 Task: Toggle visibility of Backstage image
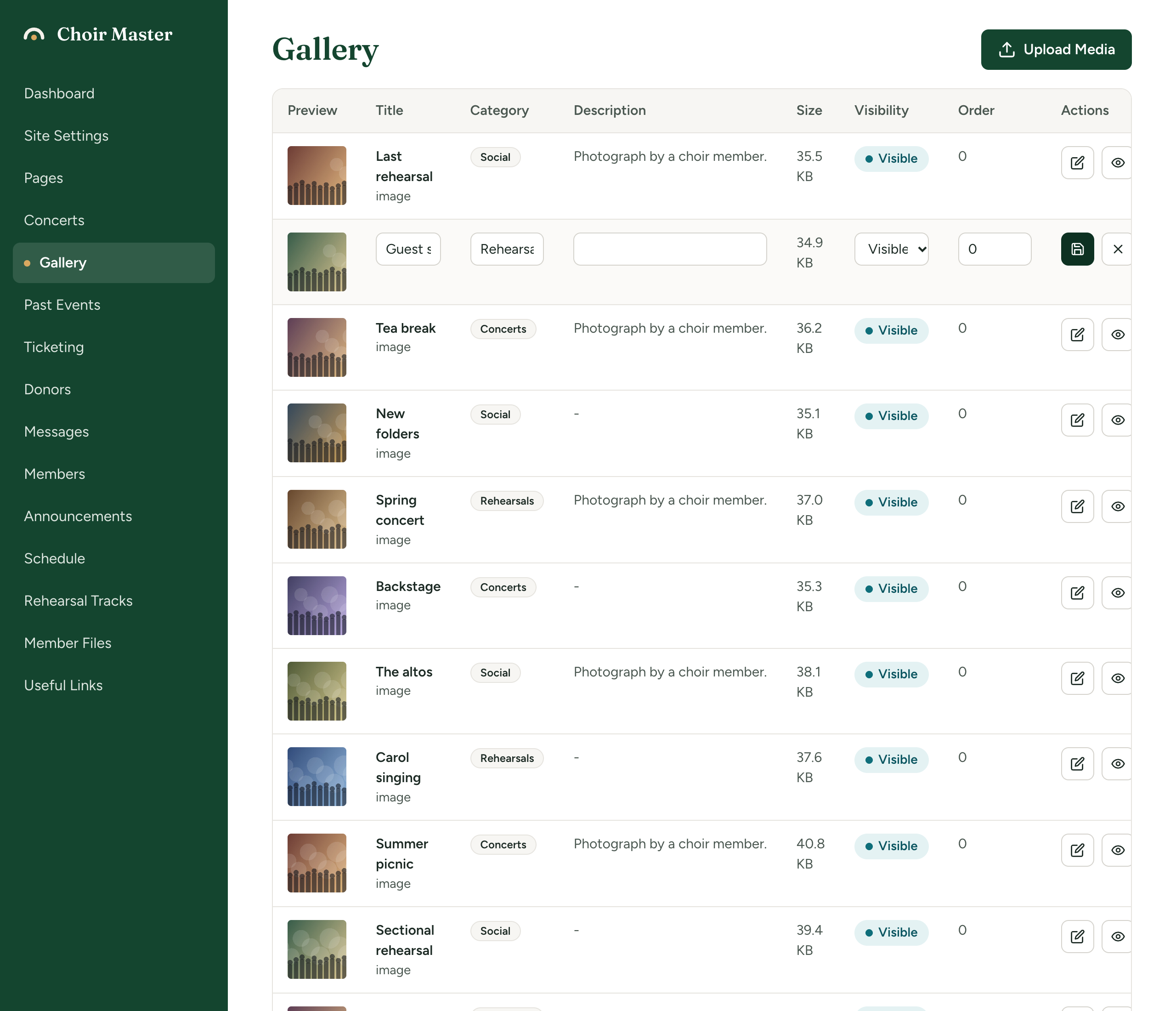pyautogui.click(x=1116, y=593)
